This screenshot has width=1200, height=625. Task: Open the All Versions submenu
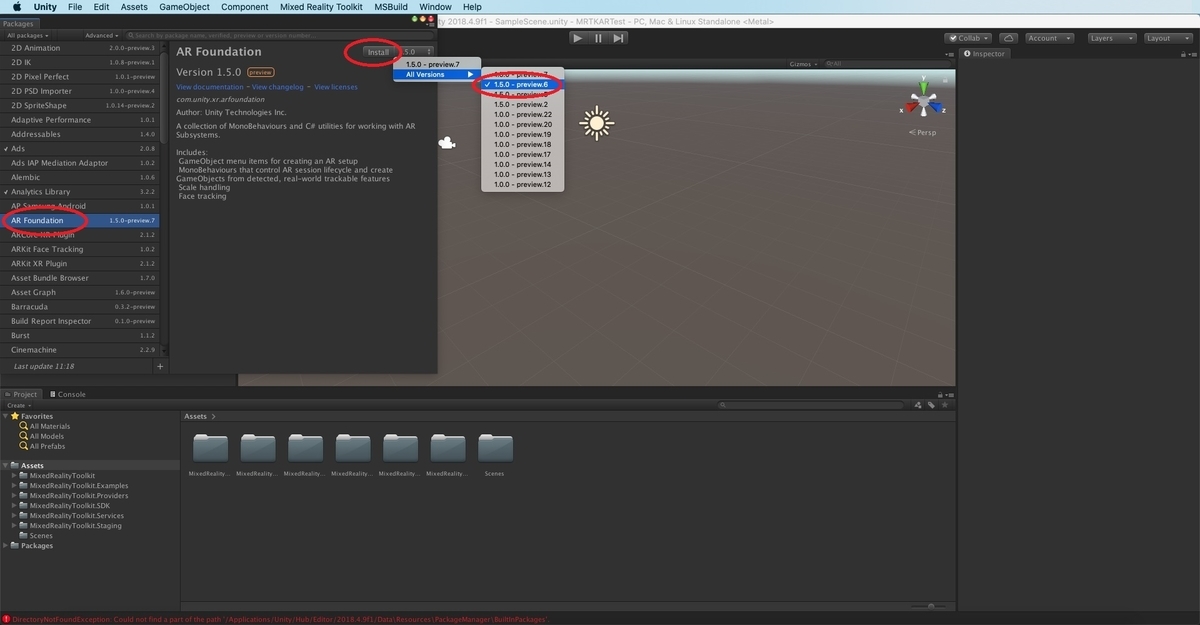tap(438, 74)
